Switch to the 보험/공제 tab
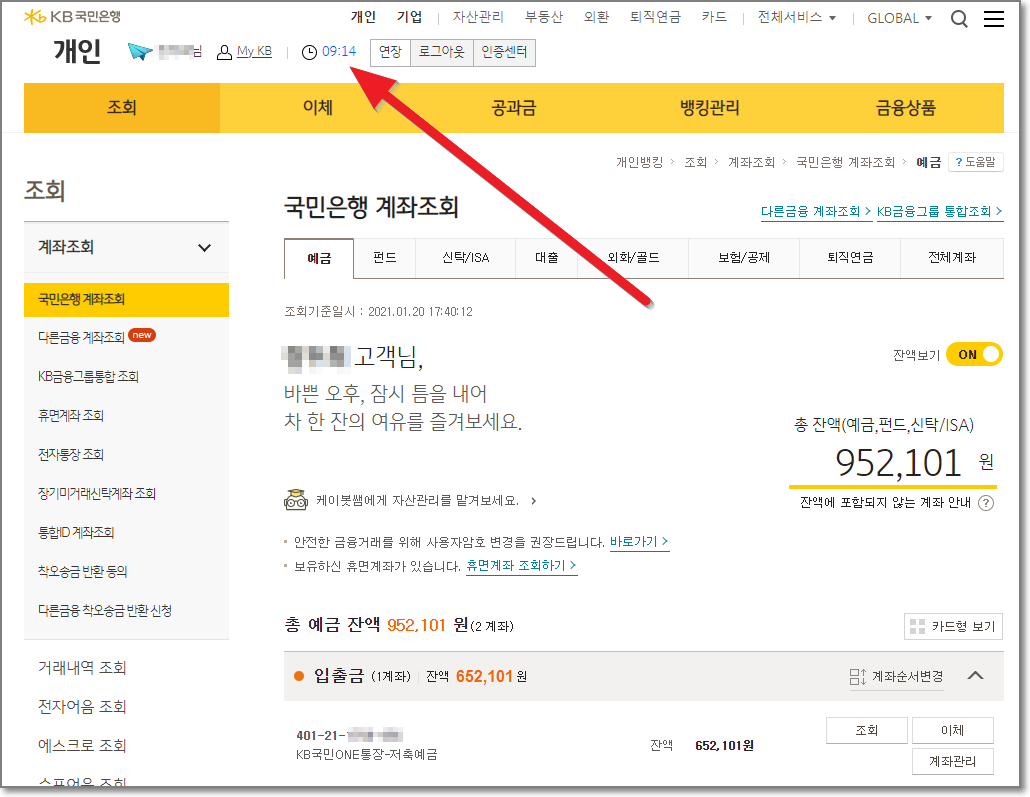The height and width of the screenshot is (797, 1030). tap(744, 258)
